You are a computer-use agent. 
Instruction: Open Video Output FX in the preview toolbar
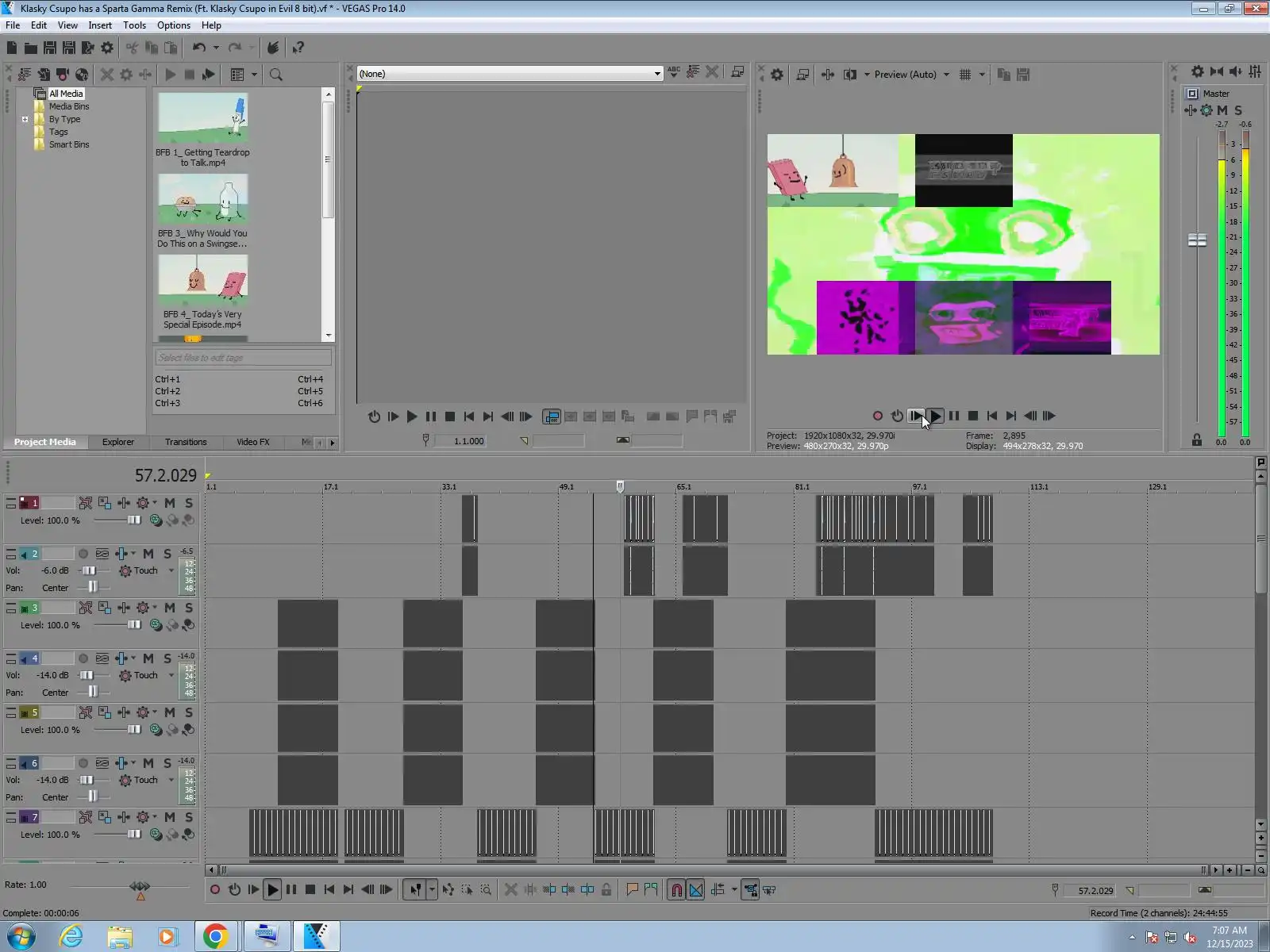(x=828, y=75)
